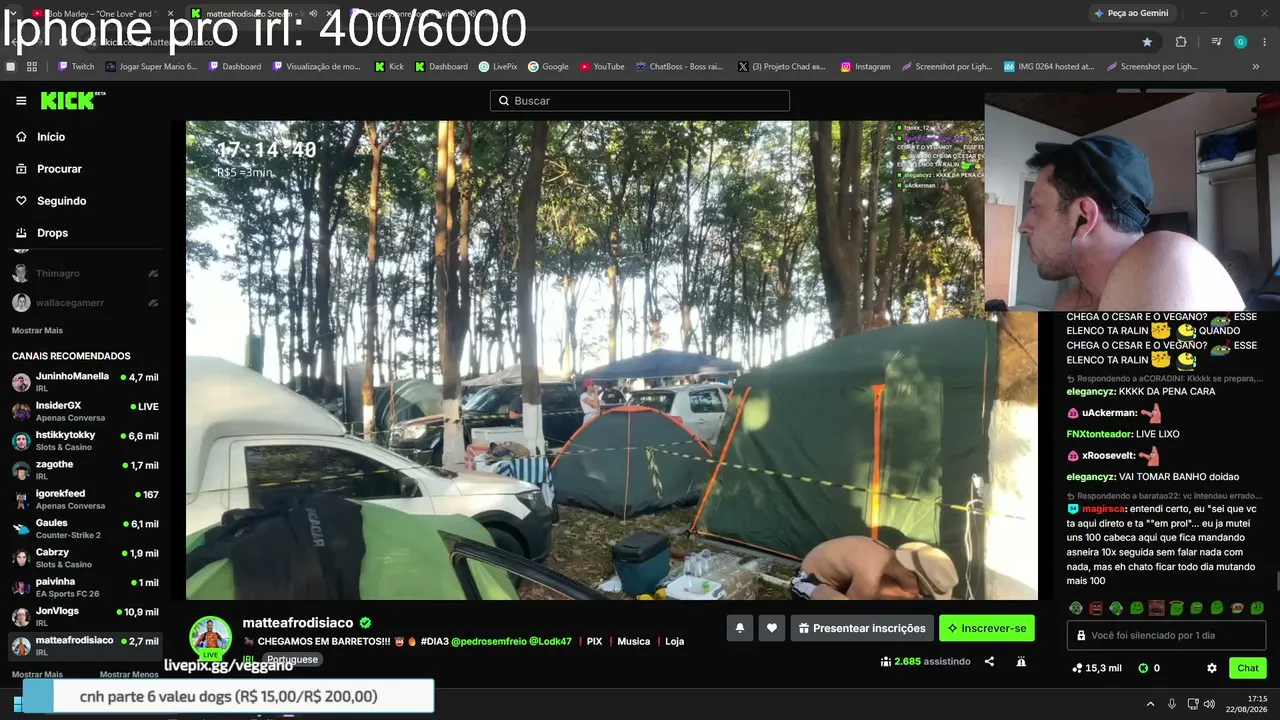Click the Portuguese language tag
Viewport: 1280px width, 720px height.
click(x=292, y=659)
